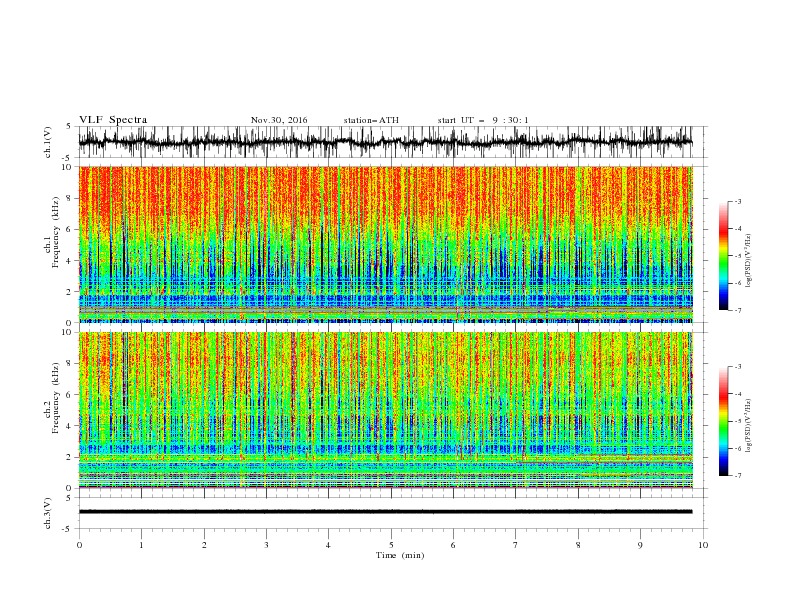Select the ch.2 colorbar log(PSD) label
The height and width of the screenshot is (612, 792).
(x=749, y=426)
